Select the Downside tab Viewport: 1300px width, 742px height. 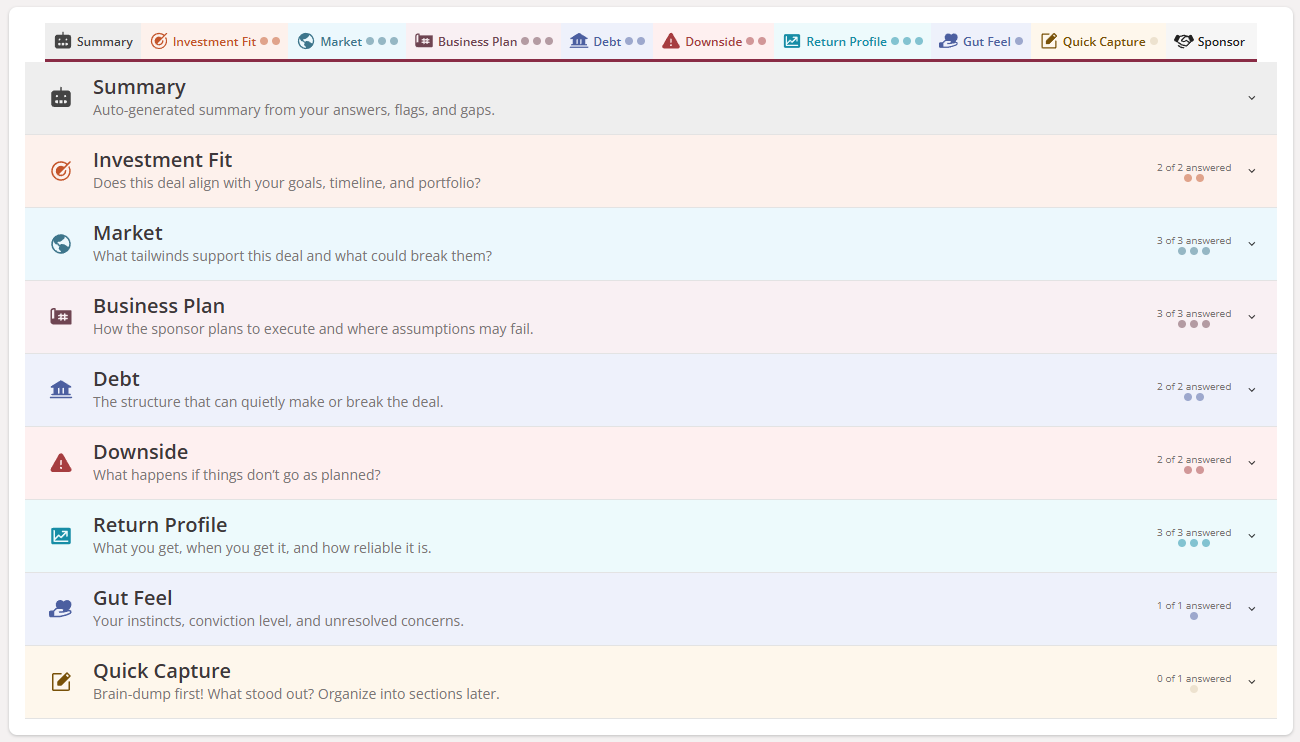[x=714, y=42]
